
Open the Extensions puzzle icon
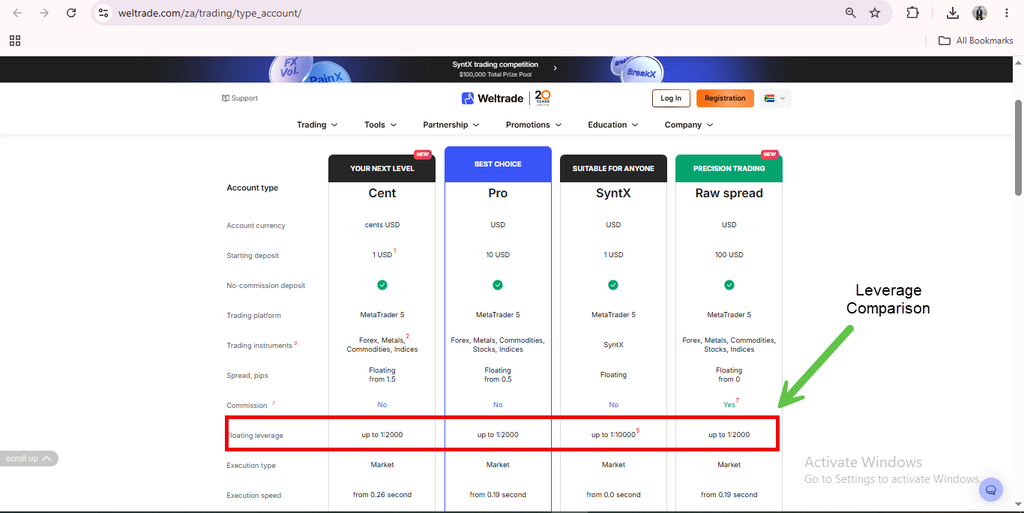pos(912,13)
